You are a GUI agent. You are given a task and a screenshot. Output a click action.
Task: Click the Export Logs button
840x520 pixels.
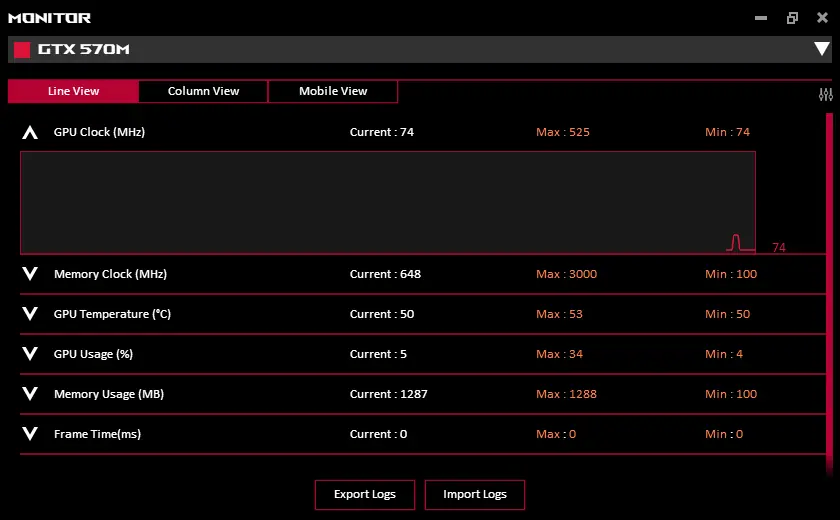[x=365, y=494]
